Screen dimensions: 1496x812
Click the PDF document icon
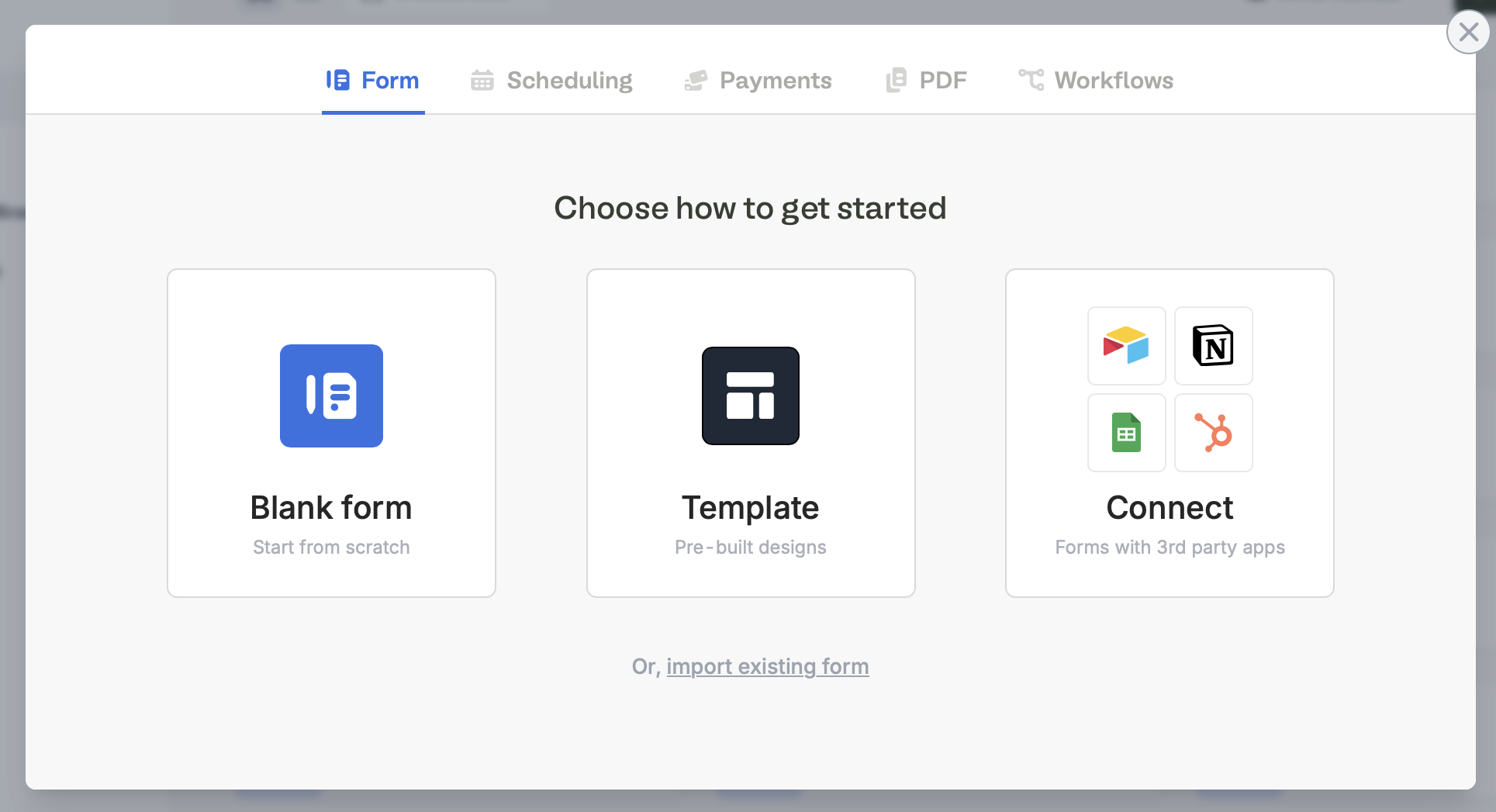896,80
